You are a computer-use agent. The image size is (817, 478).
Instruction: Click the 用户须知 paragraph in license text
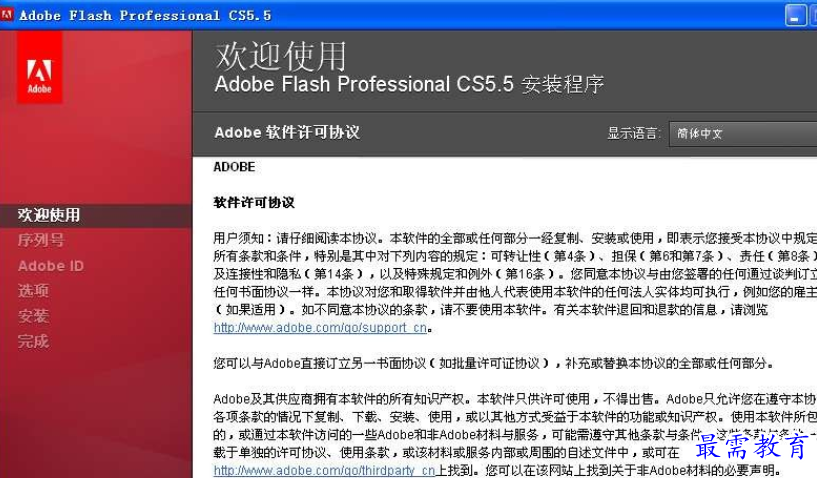515,274
